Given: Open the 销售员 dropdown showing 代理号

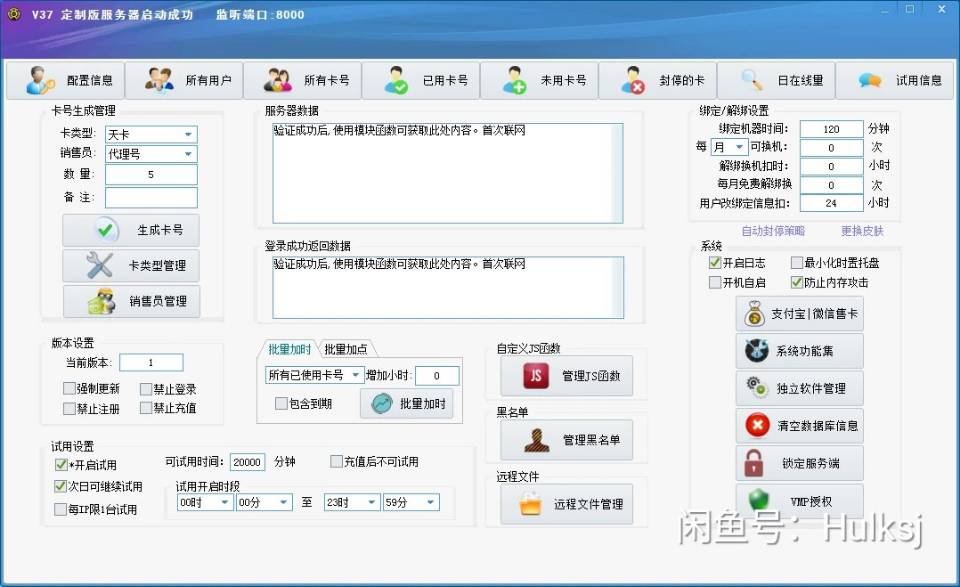Looking at the screenshot, I should 151,154.
